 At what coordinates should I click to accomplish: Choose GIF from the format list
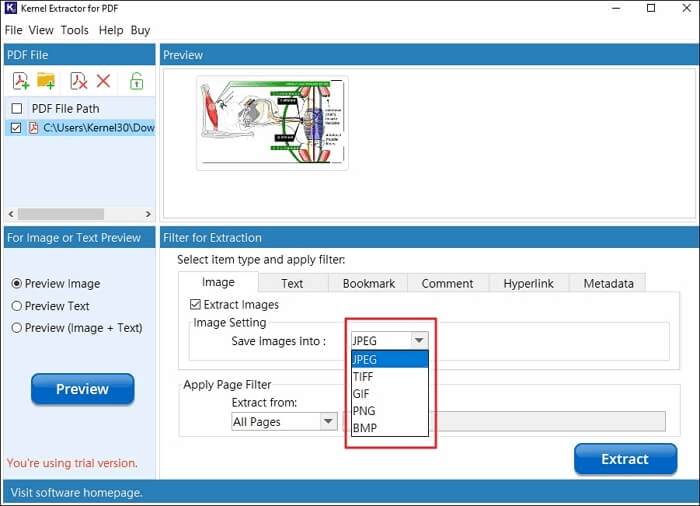tap(389, 393)
